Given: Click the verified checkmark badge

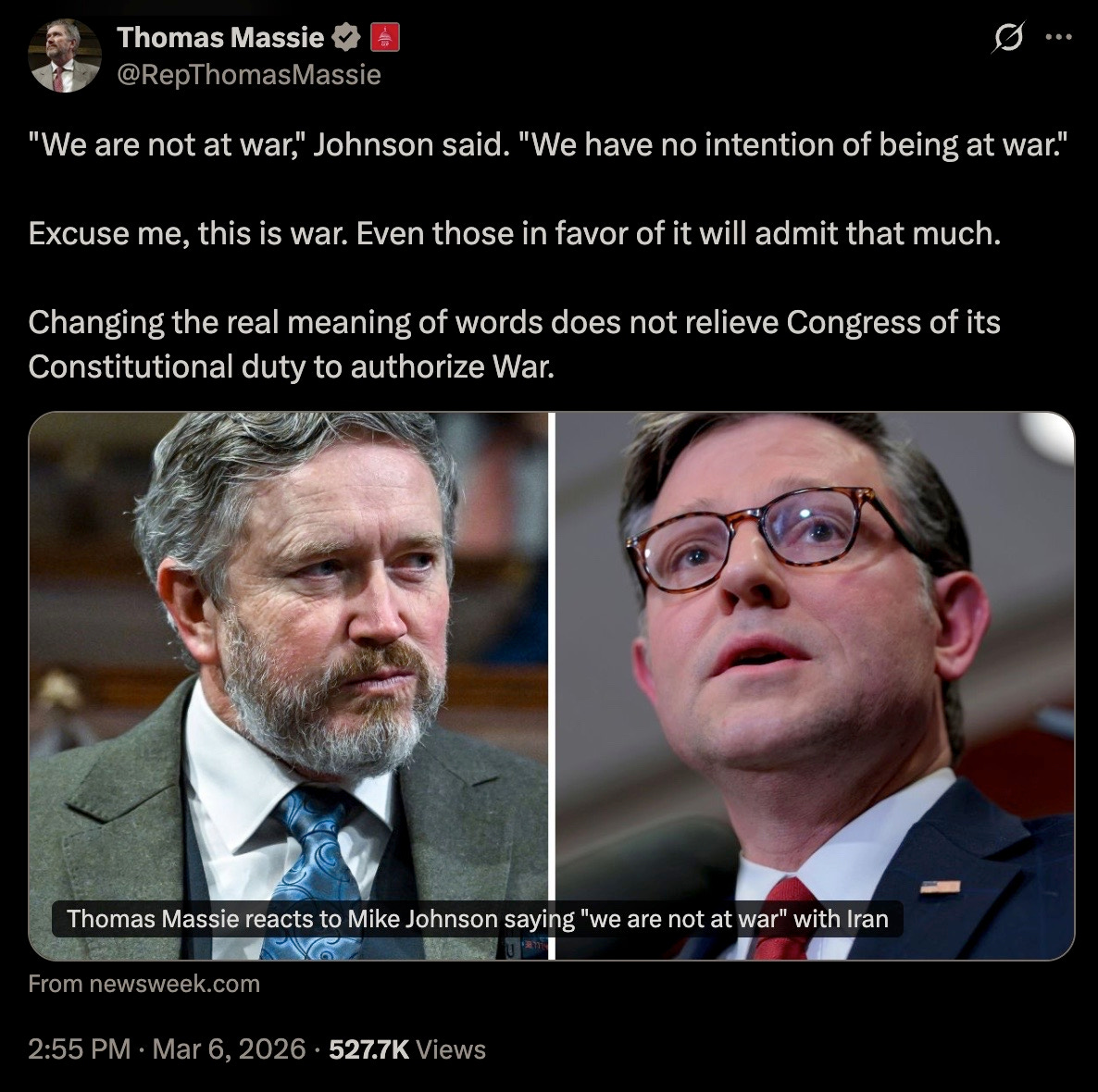Looking at the screenshot, I should click(346, 37).
